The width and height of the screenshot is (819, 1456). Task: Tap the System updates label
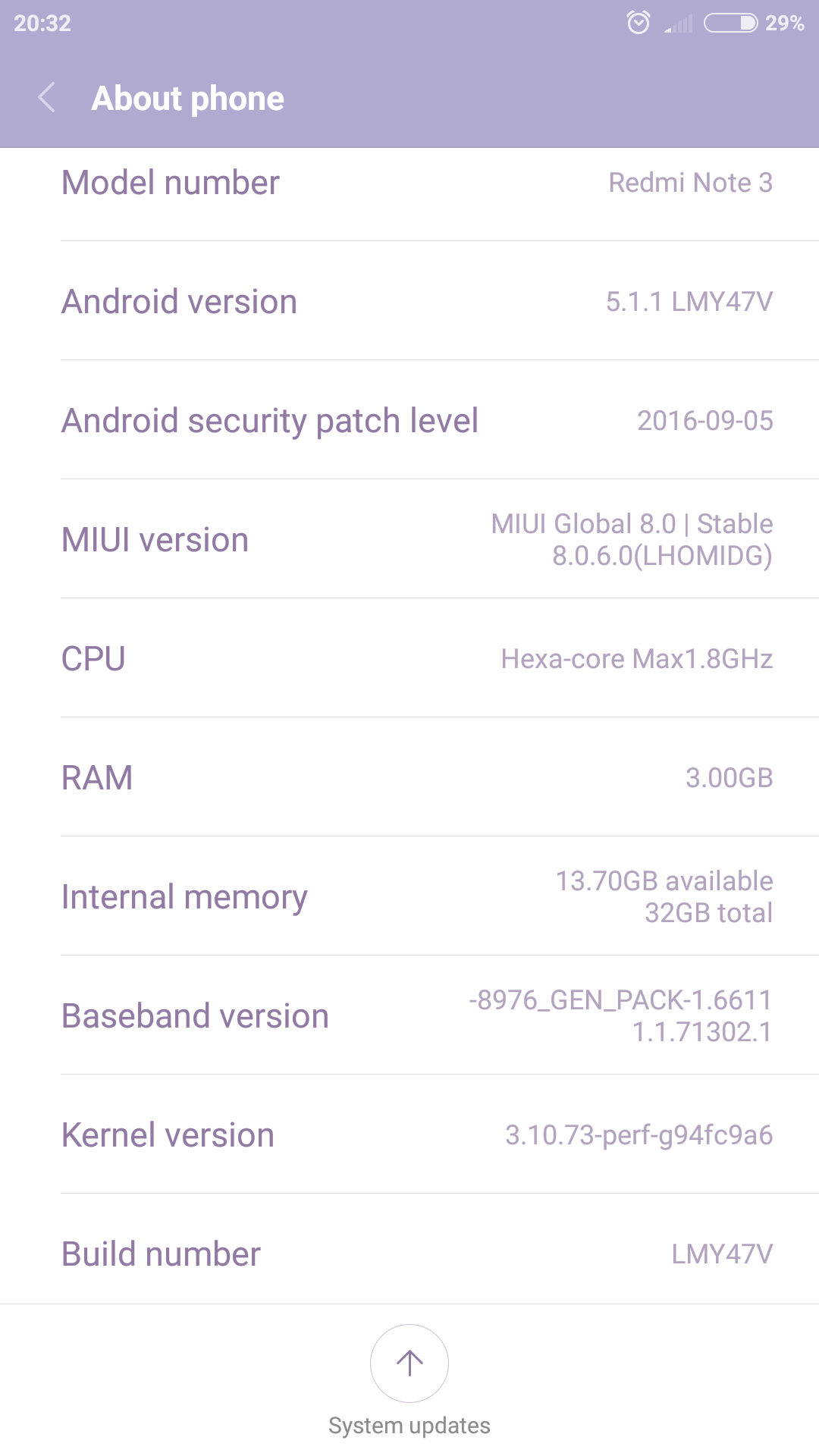tap(409, 1426)
